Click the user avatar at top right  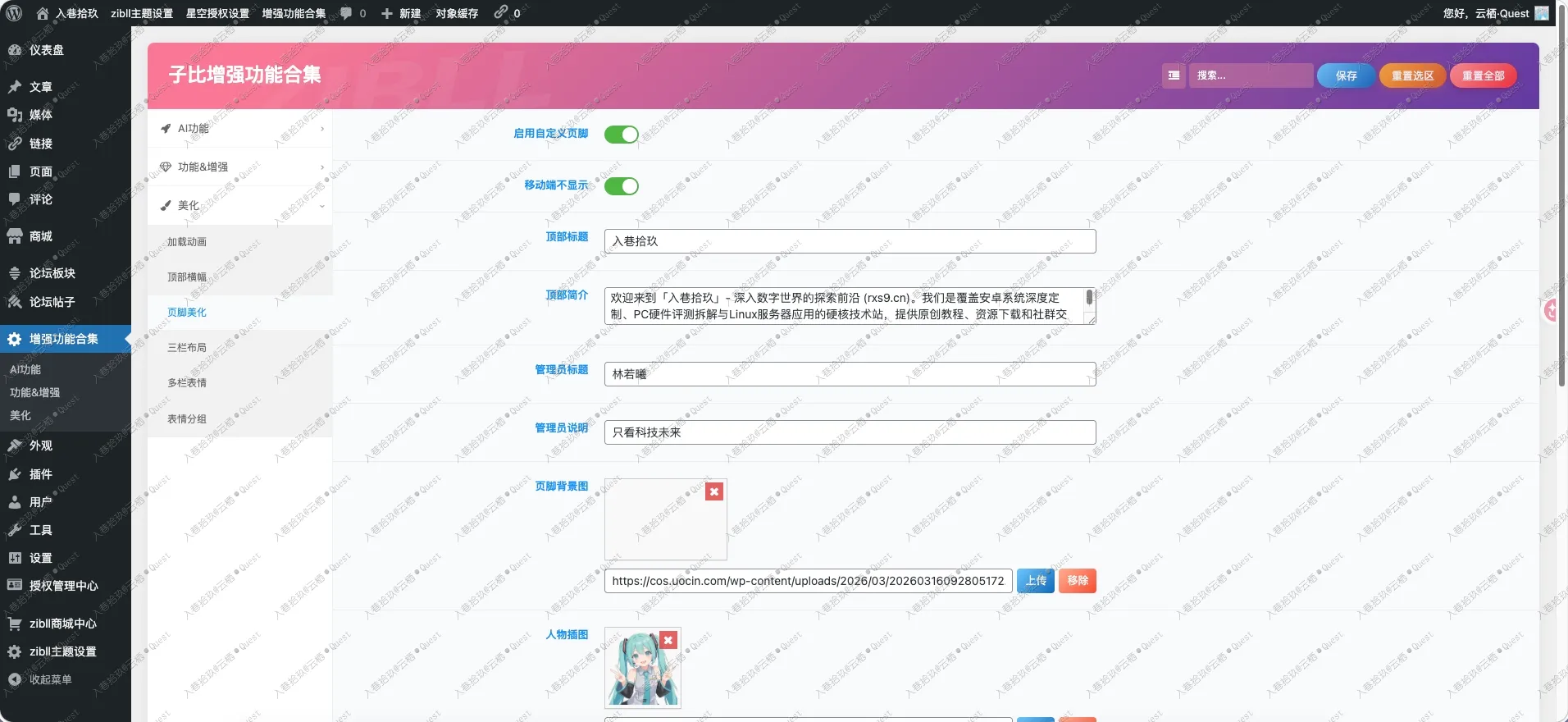click(x=1542, y=13)
